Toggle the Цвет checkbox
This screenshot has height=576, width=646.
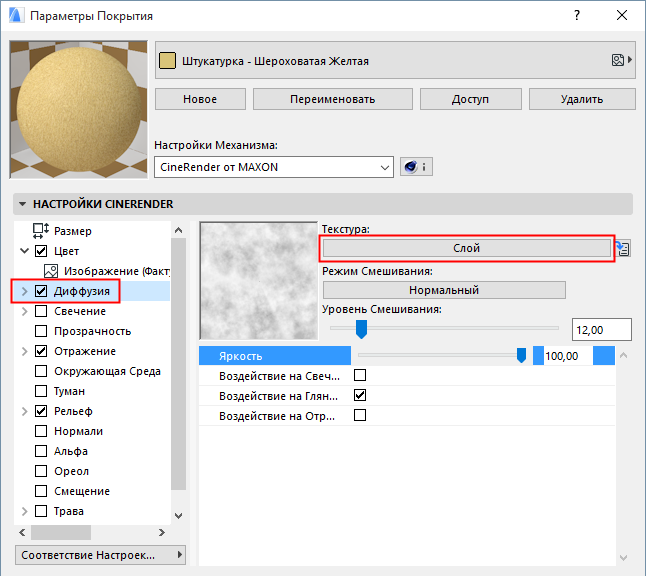(x=41, y=251)
